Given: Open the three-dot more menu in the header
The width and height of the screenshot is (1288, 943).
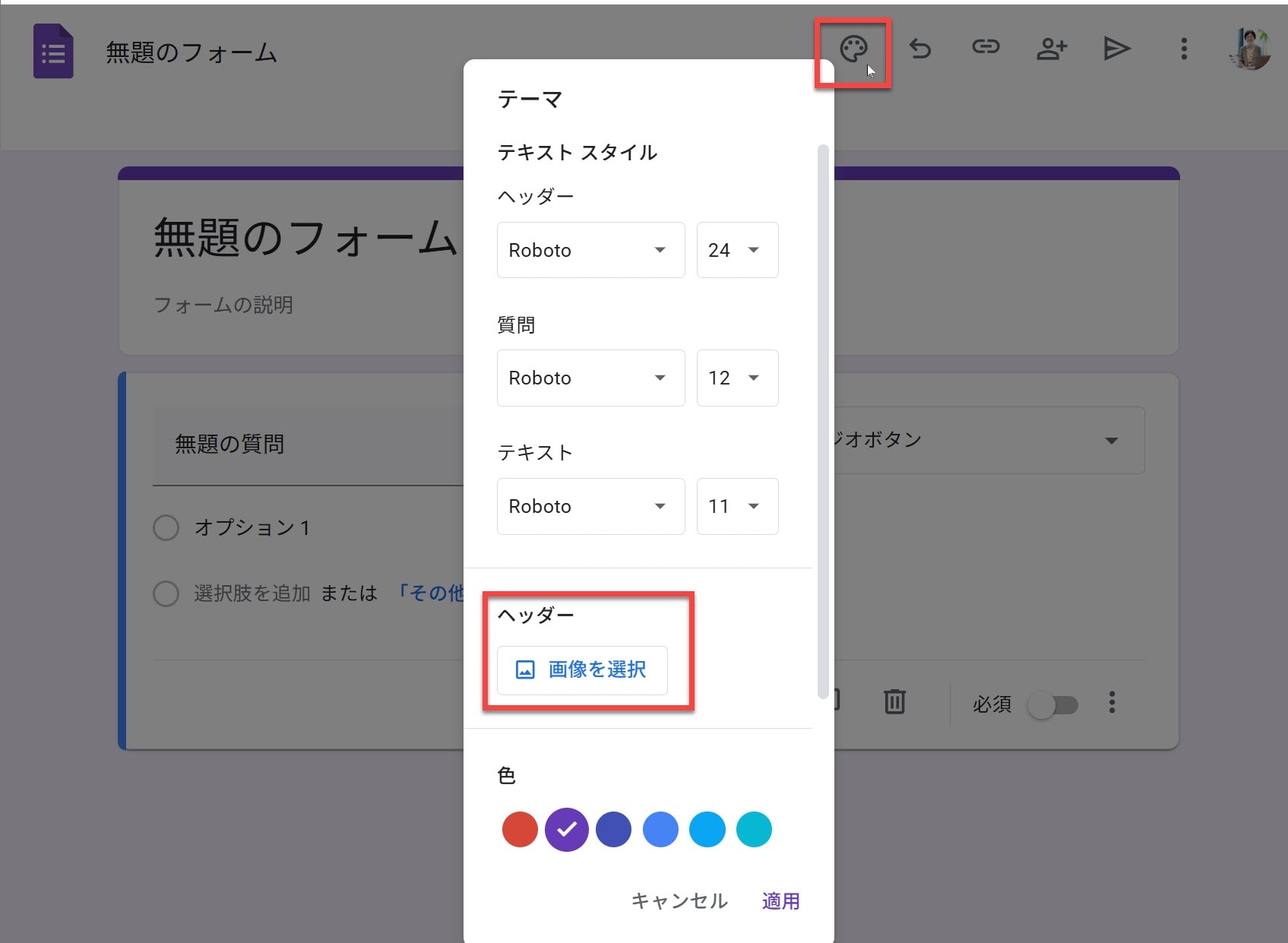Looking at the screenshot, I should point(1183,49).
